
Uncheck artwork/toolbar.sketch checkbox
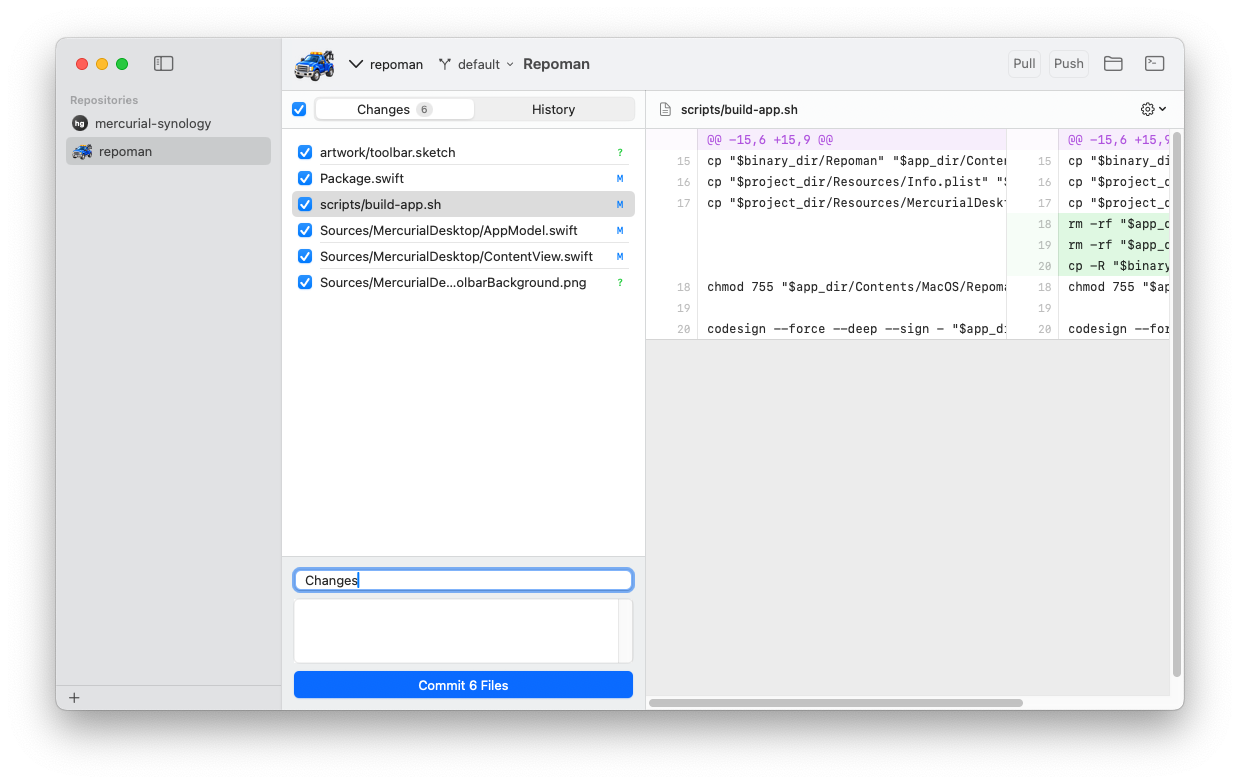tap(305, 153)
